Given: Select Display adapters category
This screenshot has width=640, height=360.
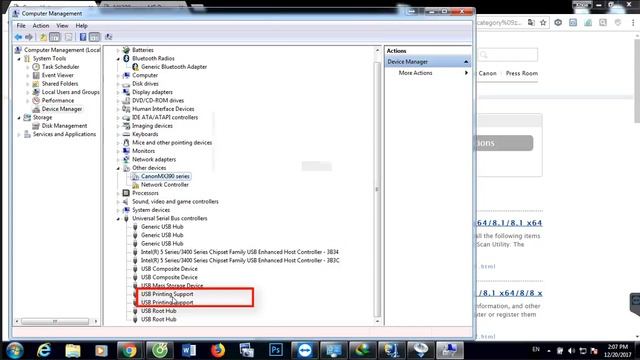Looking at the screenshot, I should (152, 92).
